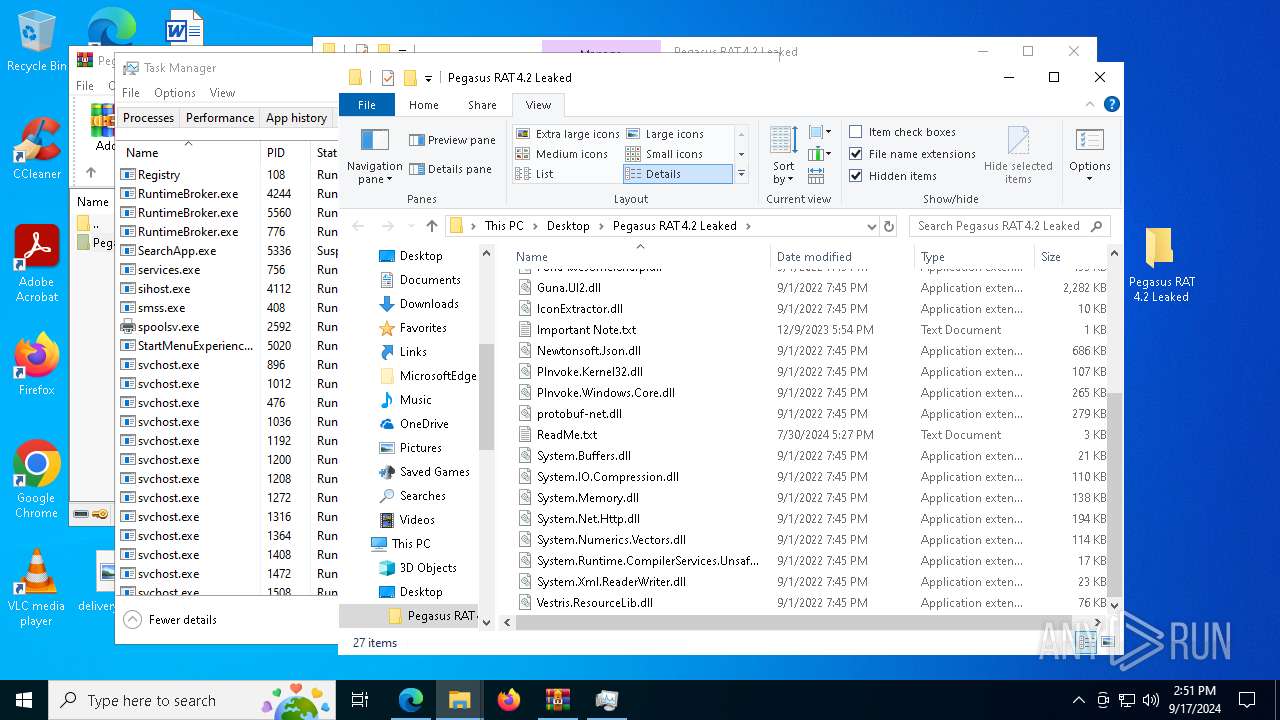This screenshot has height=720, width=1280.
Task: Open the Navigation pane dropdown
Action: (x=374, y=157)
